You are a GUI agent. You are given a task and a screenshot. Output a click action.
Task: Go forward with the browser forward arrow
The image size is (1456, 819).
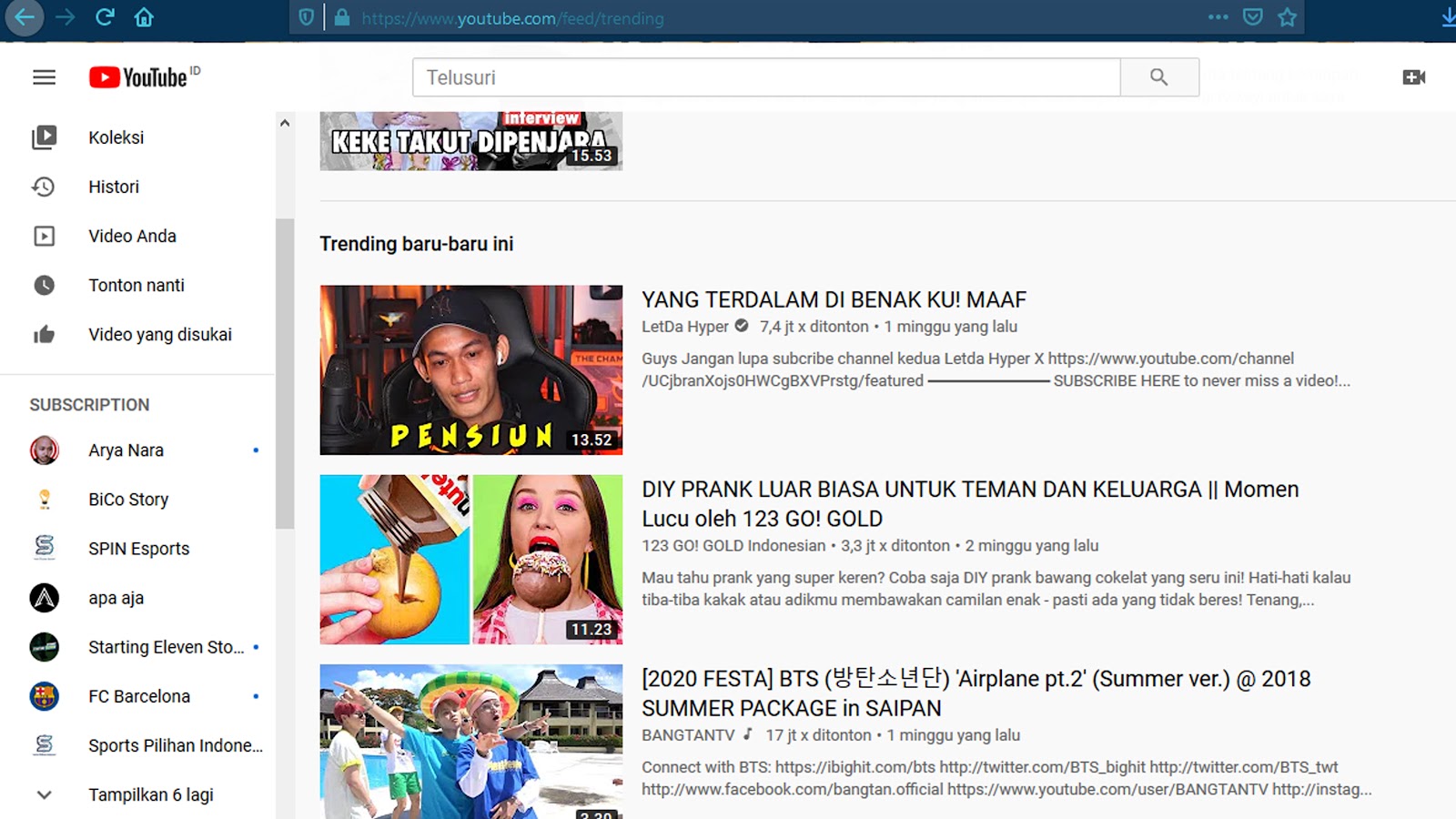(65, 17)
